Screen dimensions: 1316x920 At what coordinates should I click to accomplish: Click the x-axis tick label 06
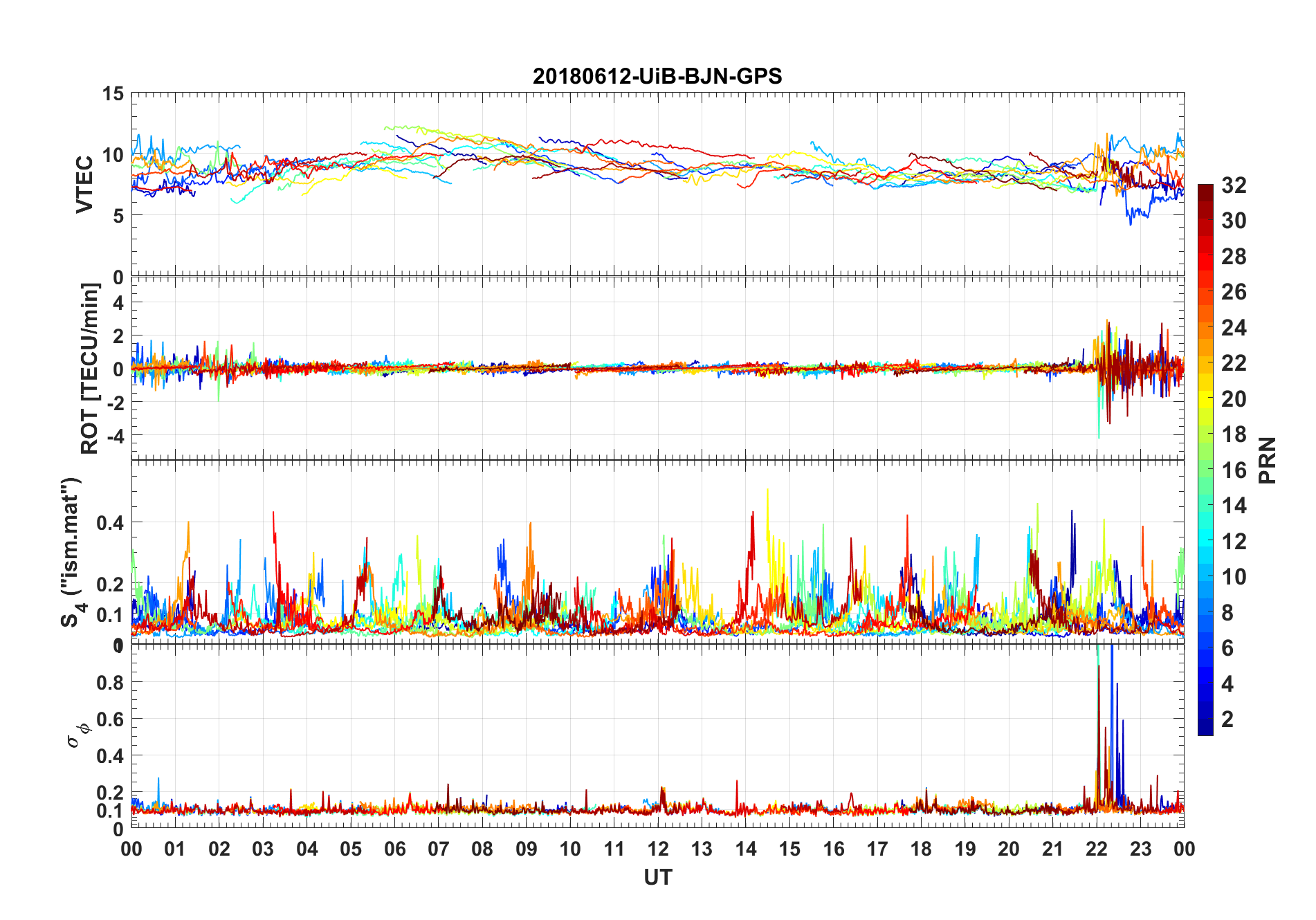coord(395,849)
